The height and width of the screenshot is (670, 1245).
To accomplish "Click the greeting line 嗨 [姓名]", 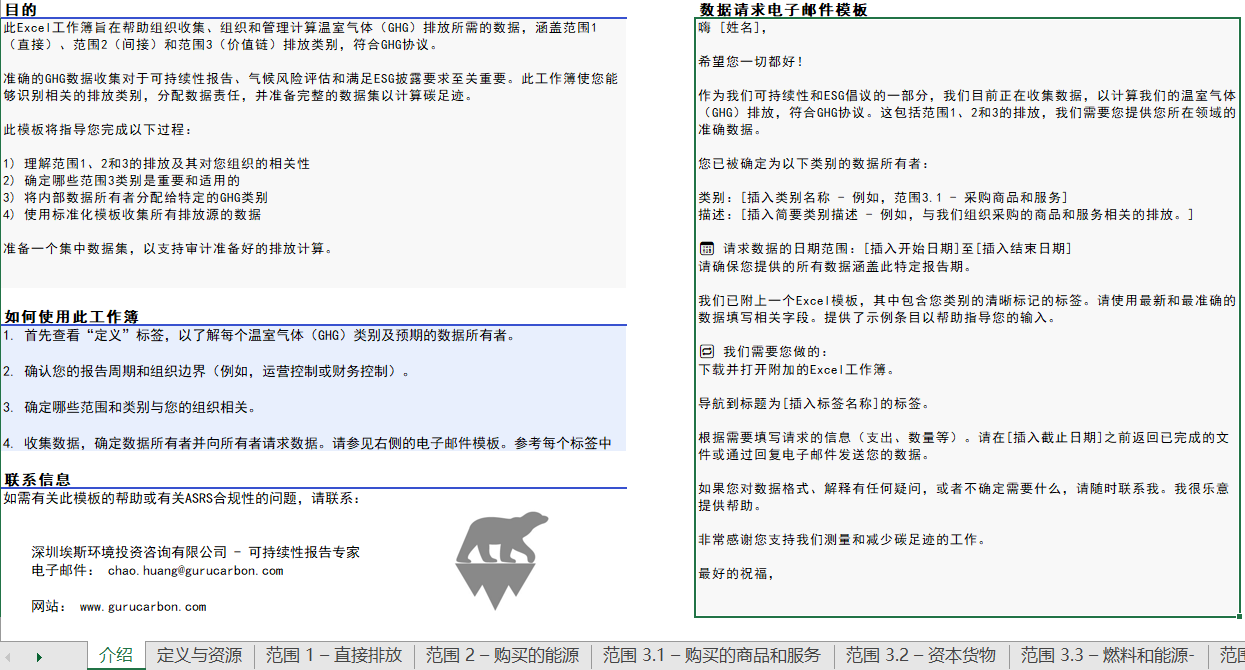I will click(734, 28).
